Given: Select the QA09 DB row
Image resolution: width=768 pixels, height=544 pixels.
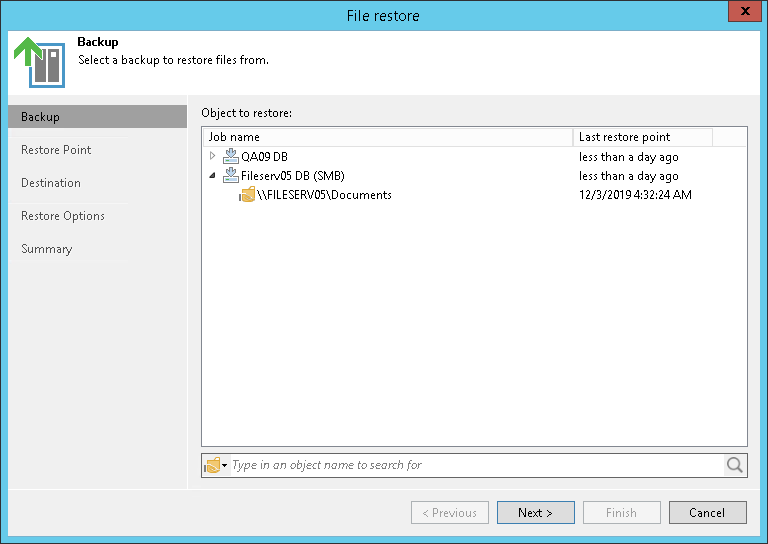Looking at the screenshot, I should pyautogui.click(x=474, y=157).
